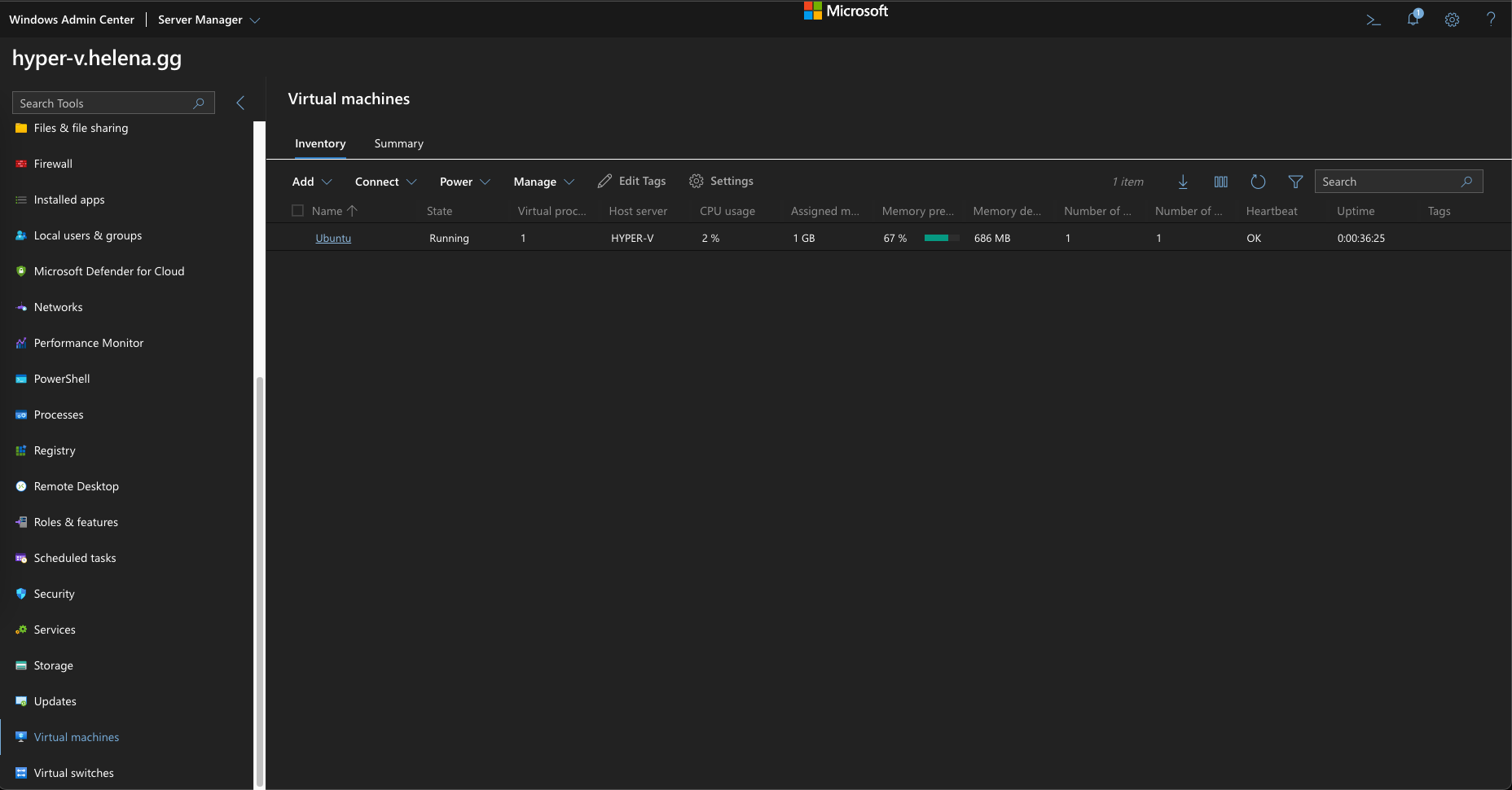Viewport: 1512px width, 790px height.
Task: Click the Search Tools input field
Action: coord(104,103)
